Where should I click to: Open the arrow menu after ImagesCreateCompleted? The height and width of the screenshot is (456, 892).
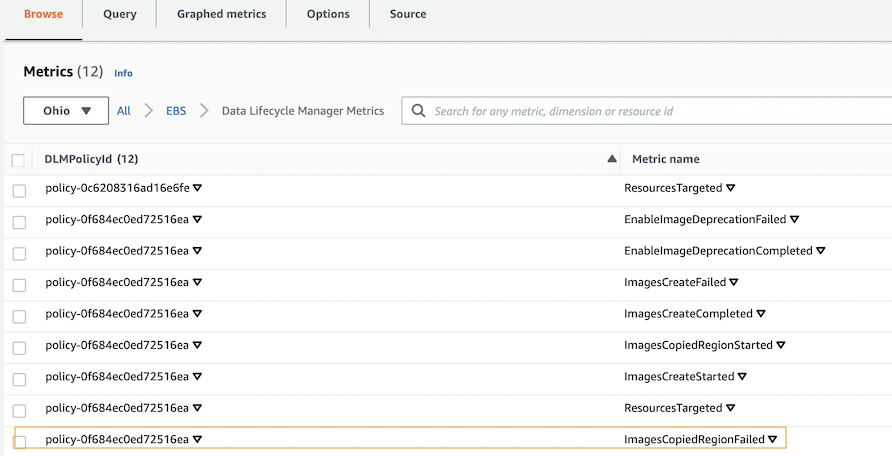761,314
